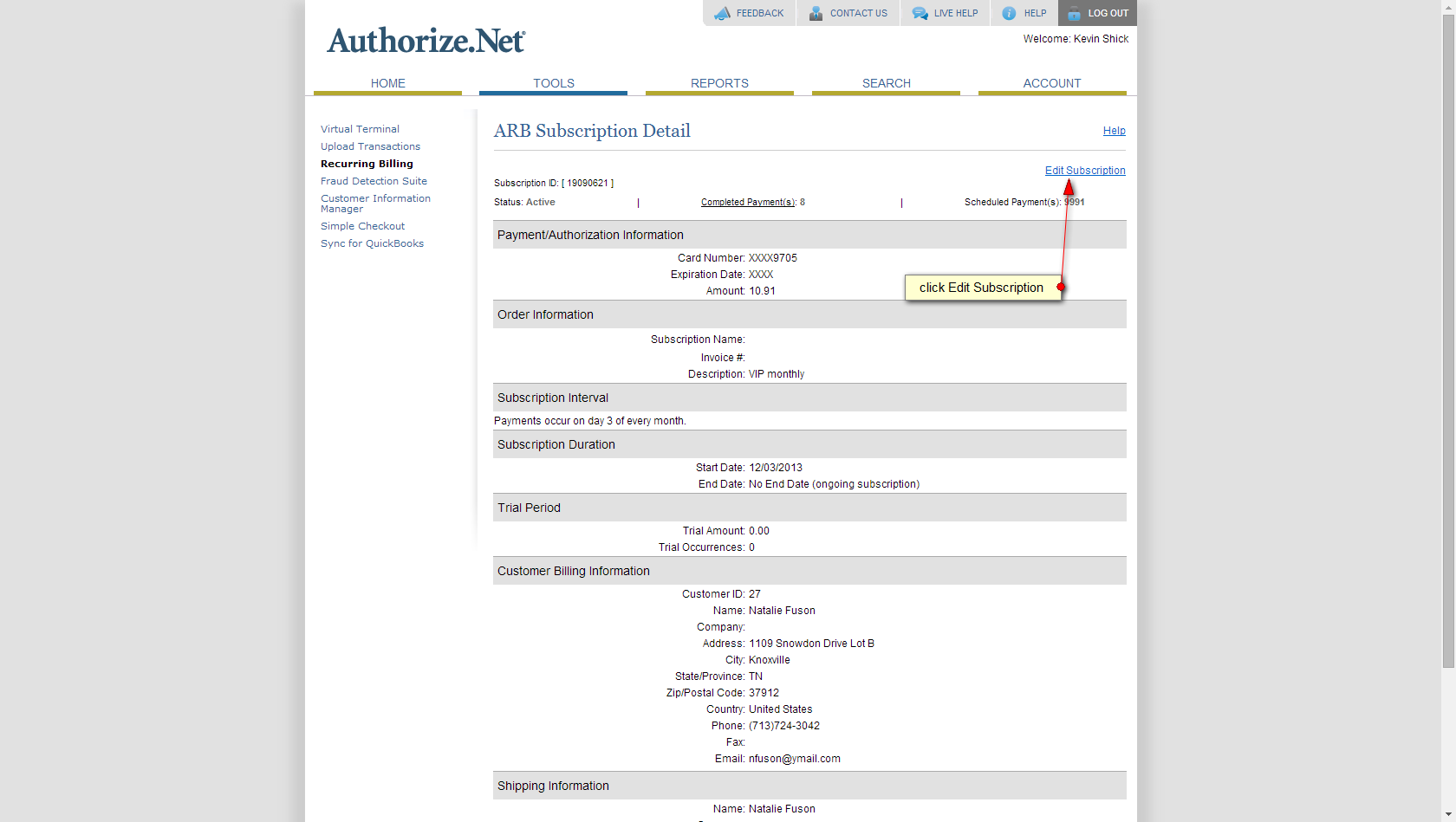Image resolution: width=1456 pixels, height=822 pixels.
Task: Open the Home tab
Action: click(x=387, y=83)
